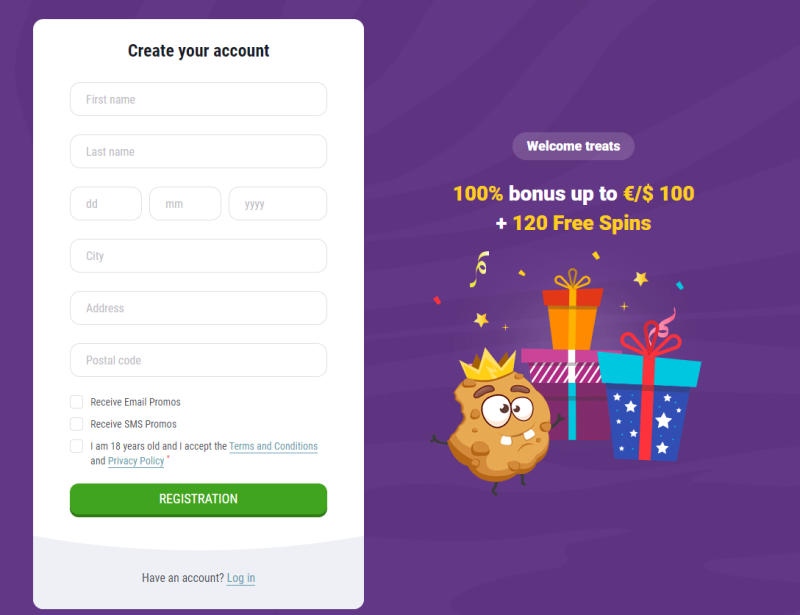Click the Address input field
The image size is (800, 615).
pos(198,308)
